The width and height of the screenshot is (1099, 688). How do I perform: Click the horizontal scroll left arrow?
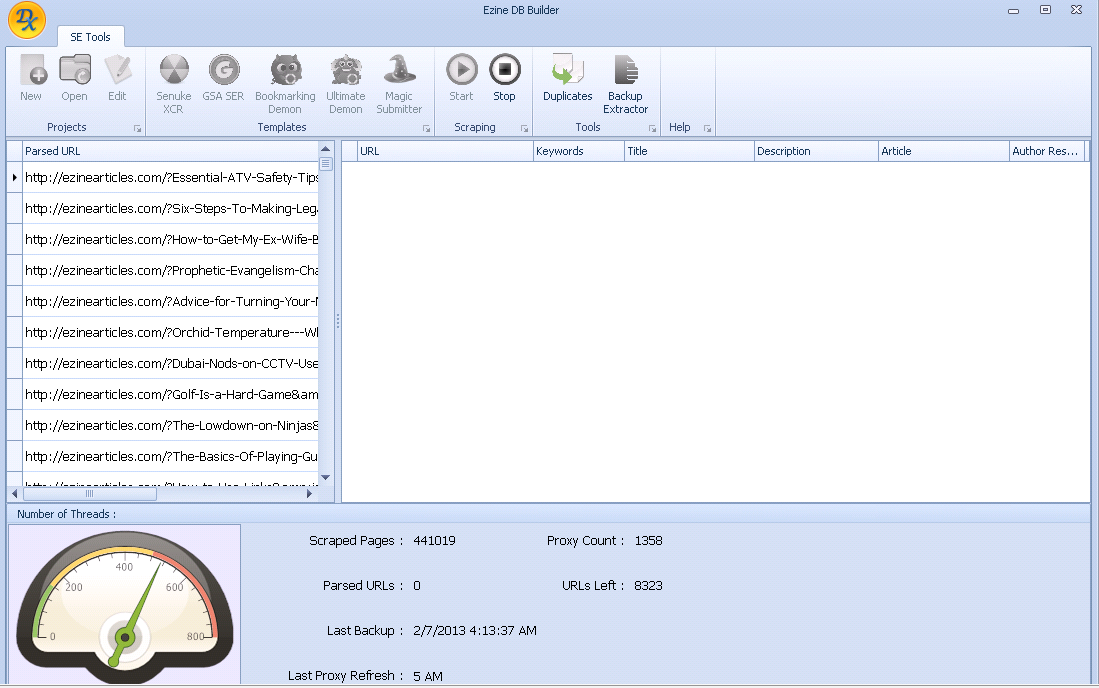click(x=15, y=494)
